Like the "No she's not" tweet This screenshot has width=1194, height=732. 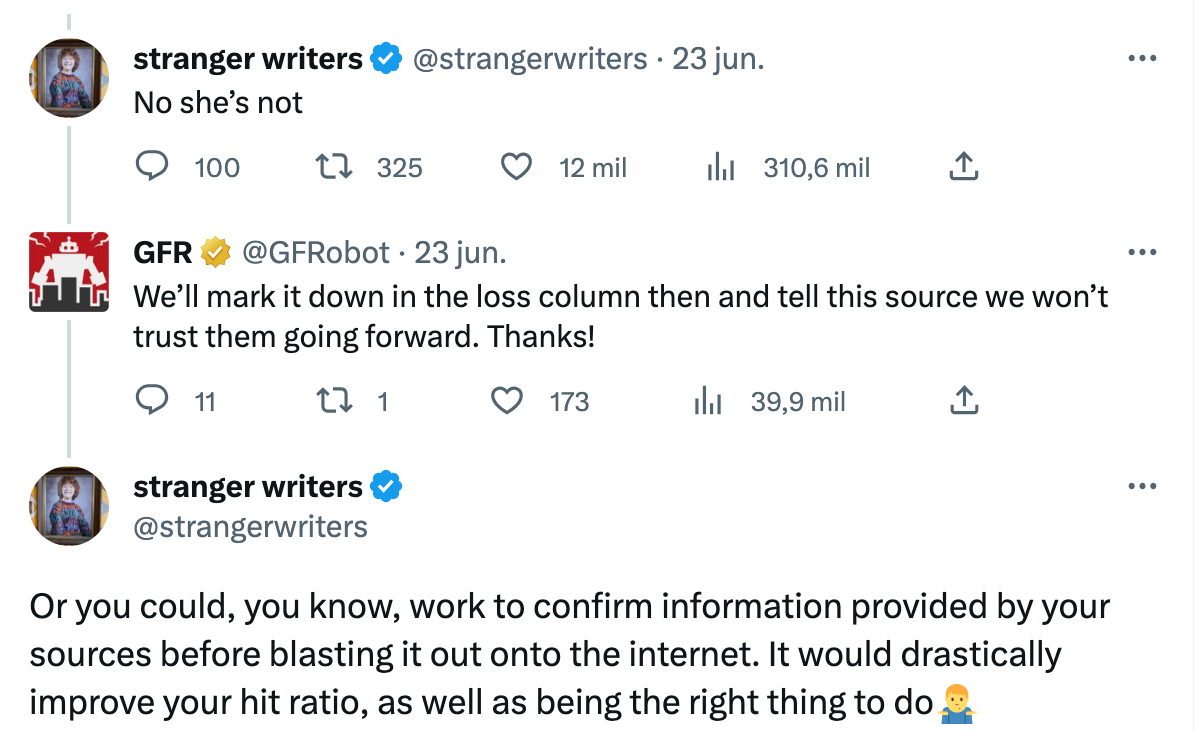(x=515, y=167)
